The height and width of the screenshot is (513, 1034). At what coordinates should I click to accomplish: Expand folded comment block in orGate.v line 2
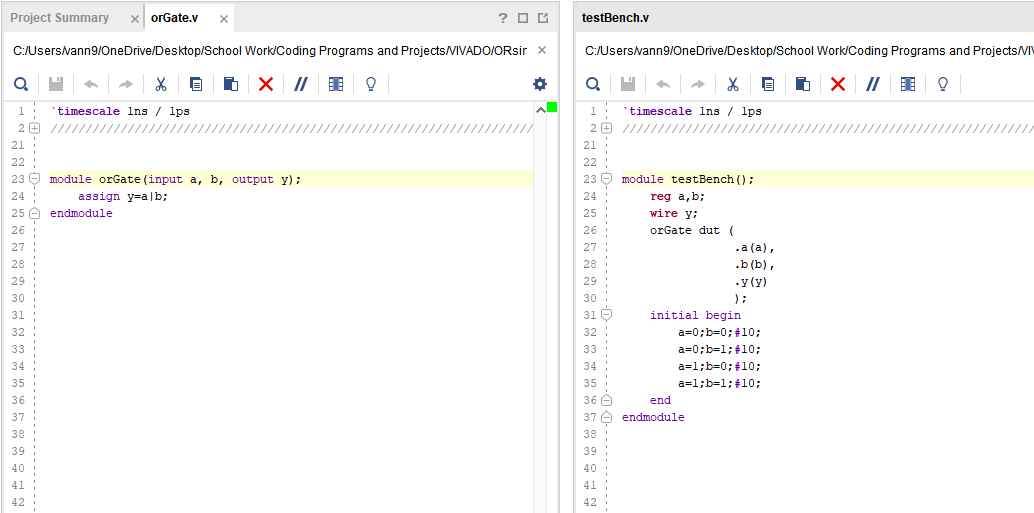[x=34, y=128]
